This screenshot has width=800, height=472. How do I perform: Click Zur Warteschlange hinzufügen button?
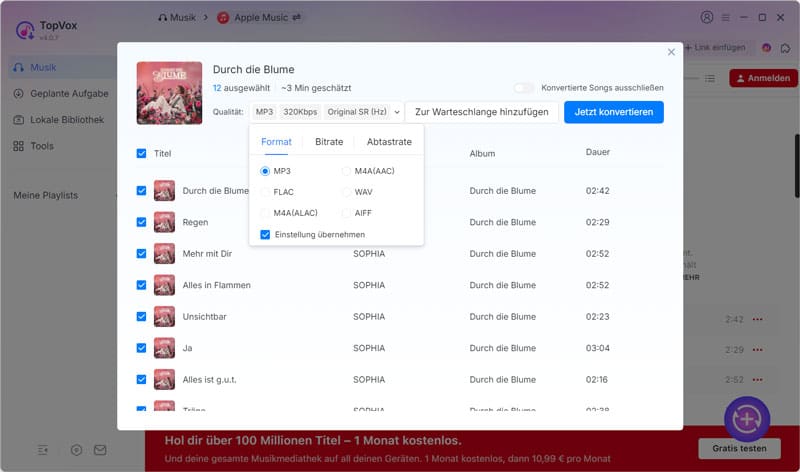click(x=482, y=112)
